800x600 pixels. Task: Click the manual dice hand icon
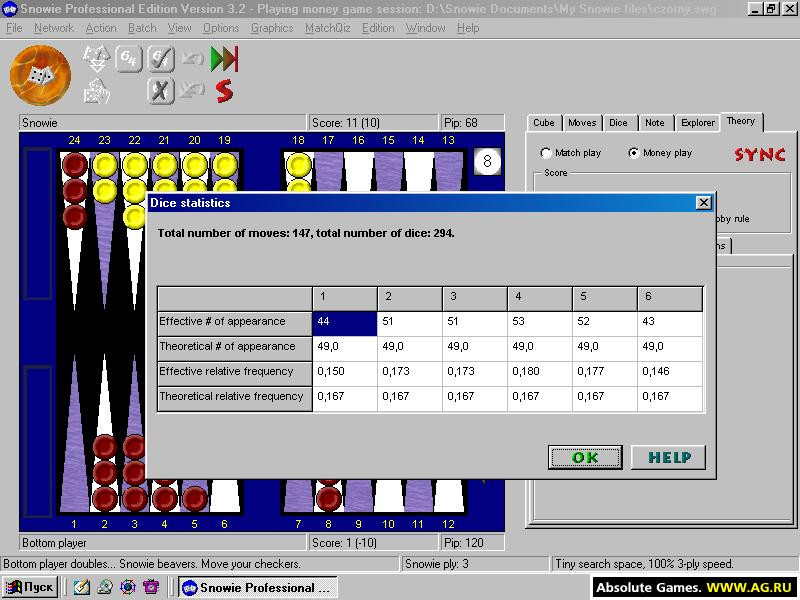(x=96, y=91)
